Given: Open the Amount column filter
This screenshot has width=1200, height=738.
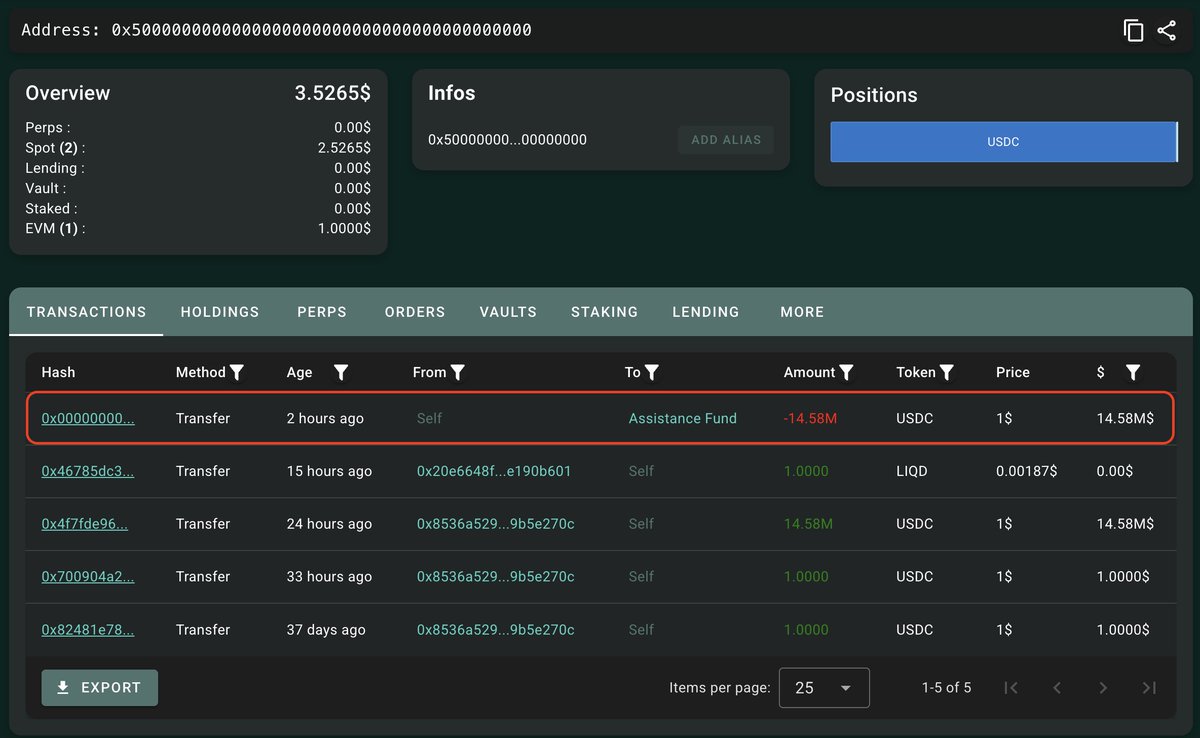Looking at the screenshot, I should coord(846,372).
